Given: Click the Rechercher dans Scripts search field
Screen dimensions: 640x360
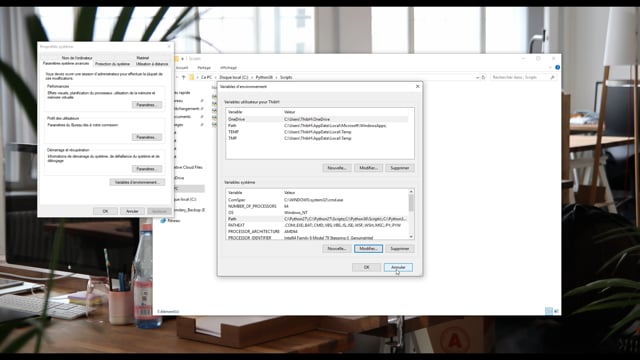Looking at the screenshot, I should point(519,77).
